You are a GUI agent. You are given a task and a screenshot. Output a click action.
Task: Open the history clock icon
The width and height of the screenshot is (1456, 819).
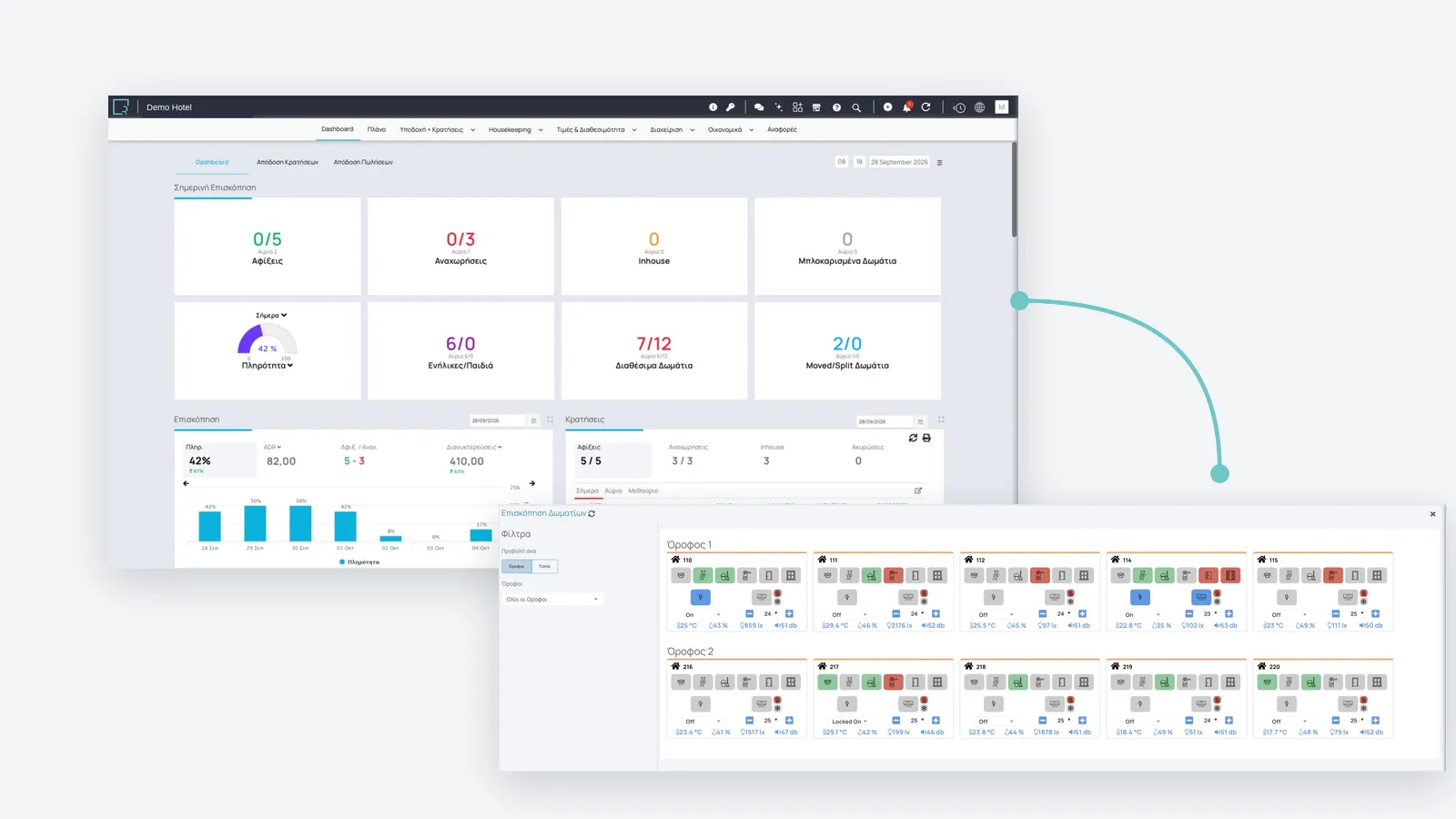point(959,107)
